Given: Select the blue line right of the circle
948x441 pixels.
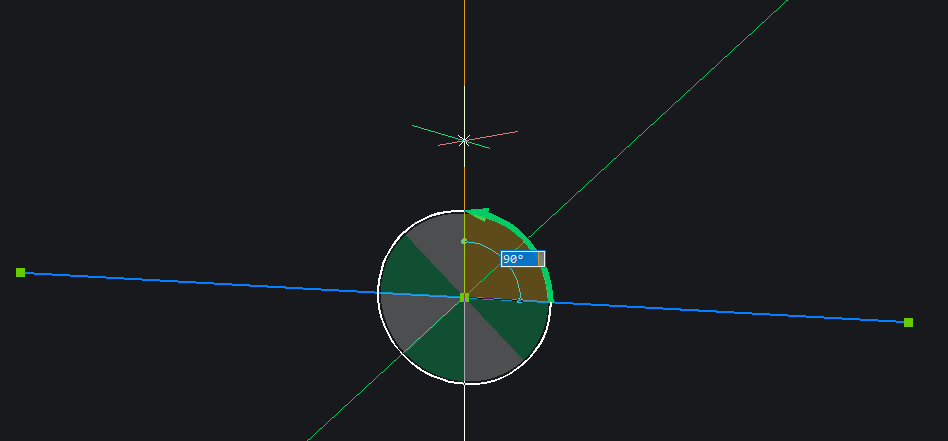Looking at the screenshot, I should pyautogui.click(x=730, y=312).
